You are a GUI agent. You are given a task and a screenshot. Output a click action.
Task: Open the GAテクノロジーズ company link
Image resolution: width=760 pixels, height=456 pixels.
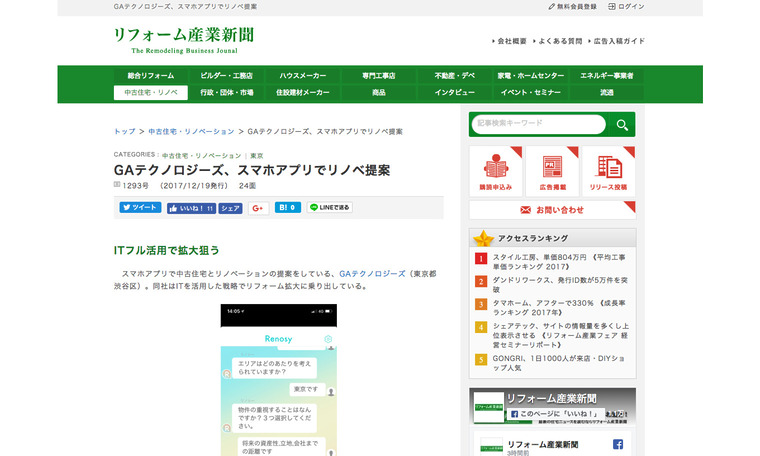click(x=372, y=273)
